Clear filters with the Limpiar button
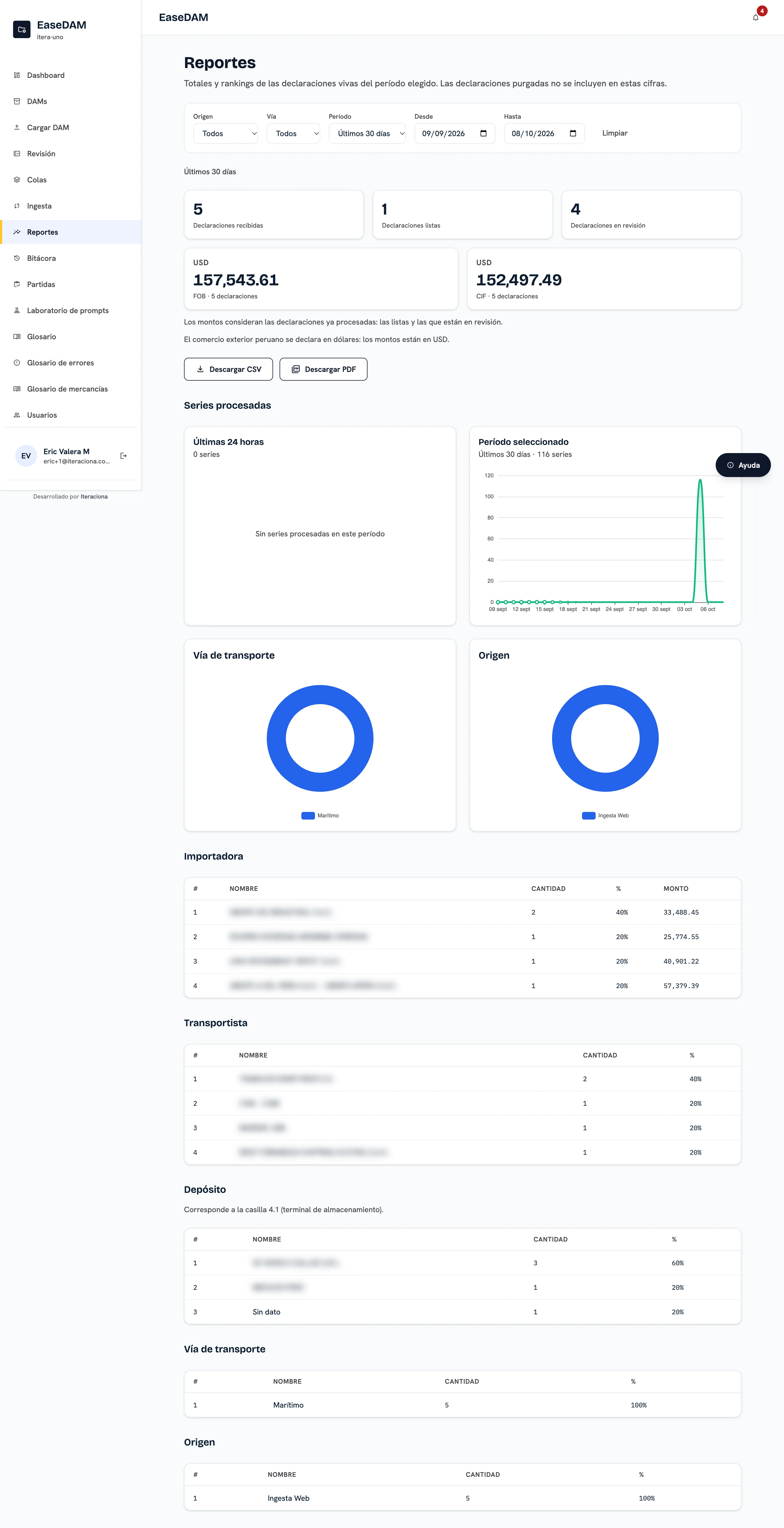This screenshot has height=1528, width=784. coord(614,133)
